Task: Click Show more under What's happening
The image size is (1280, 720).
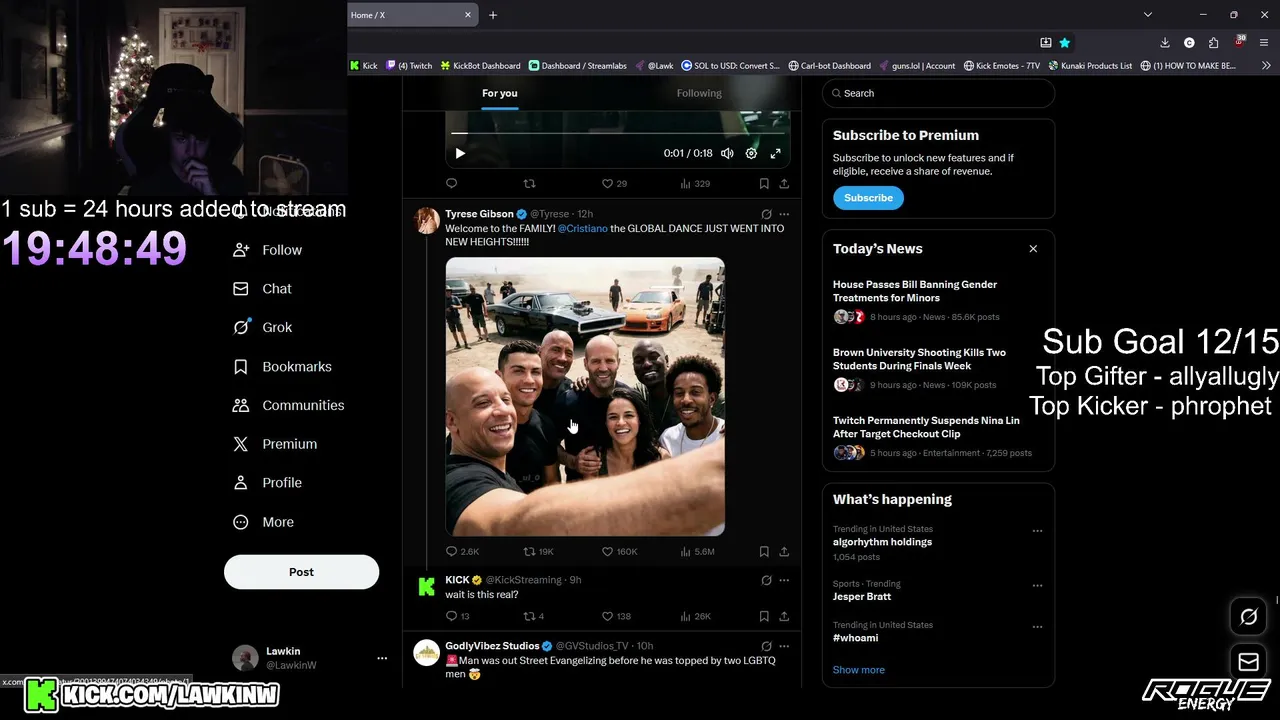Action: pos(859,670)
